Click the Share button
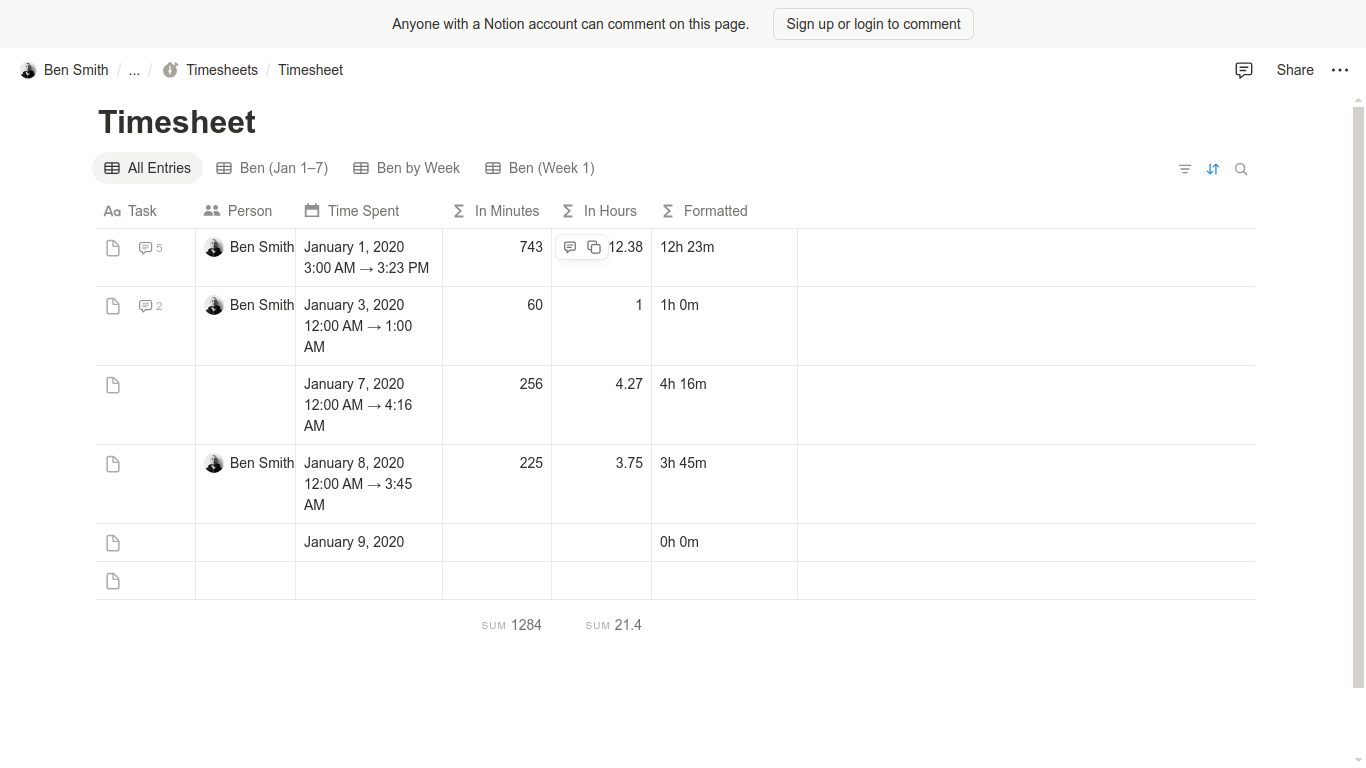This screenshot has width=1366, height=768. point(1295,70)
